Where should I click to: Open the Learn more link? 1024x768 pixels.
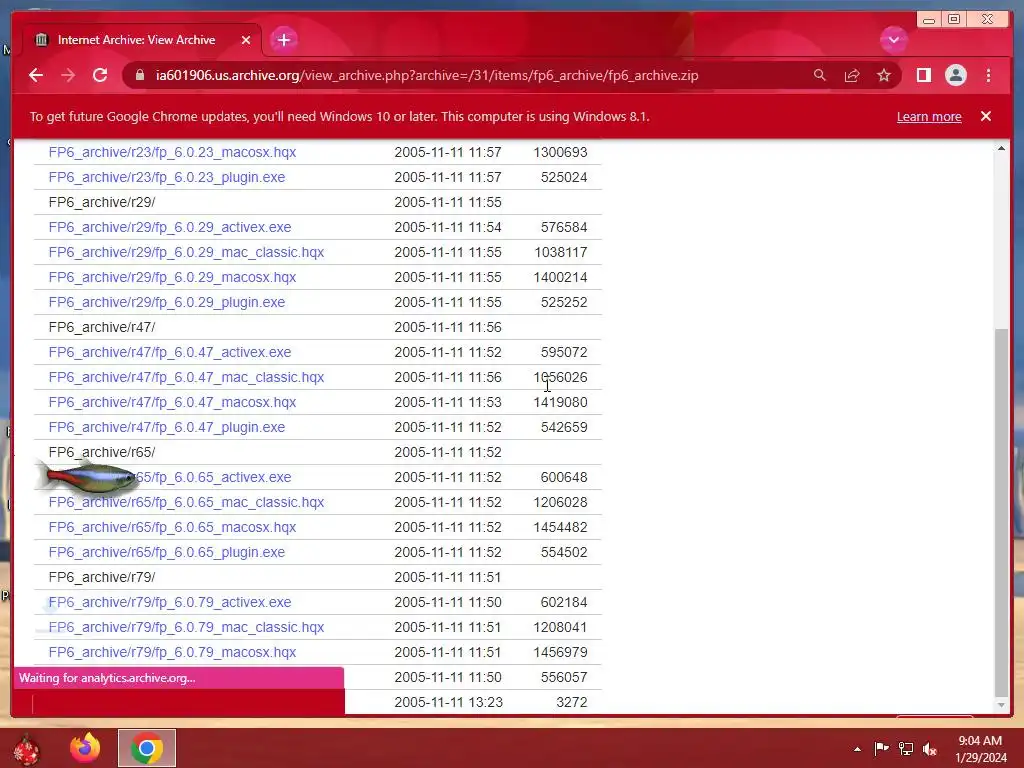[x=929, y=116]
